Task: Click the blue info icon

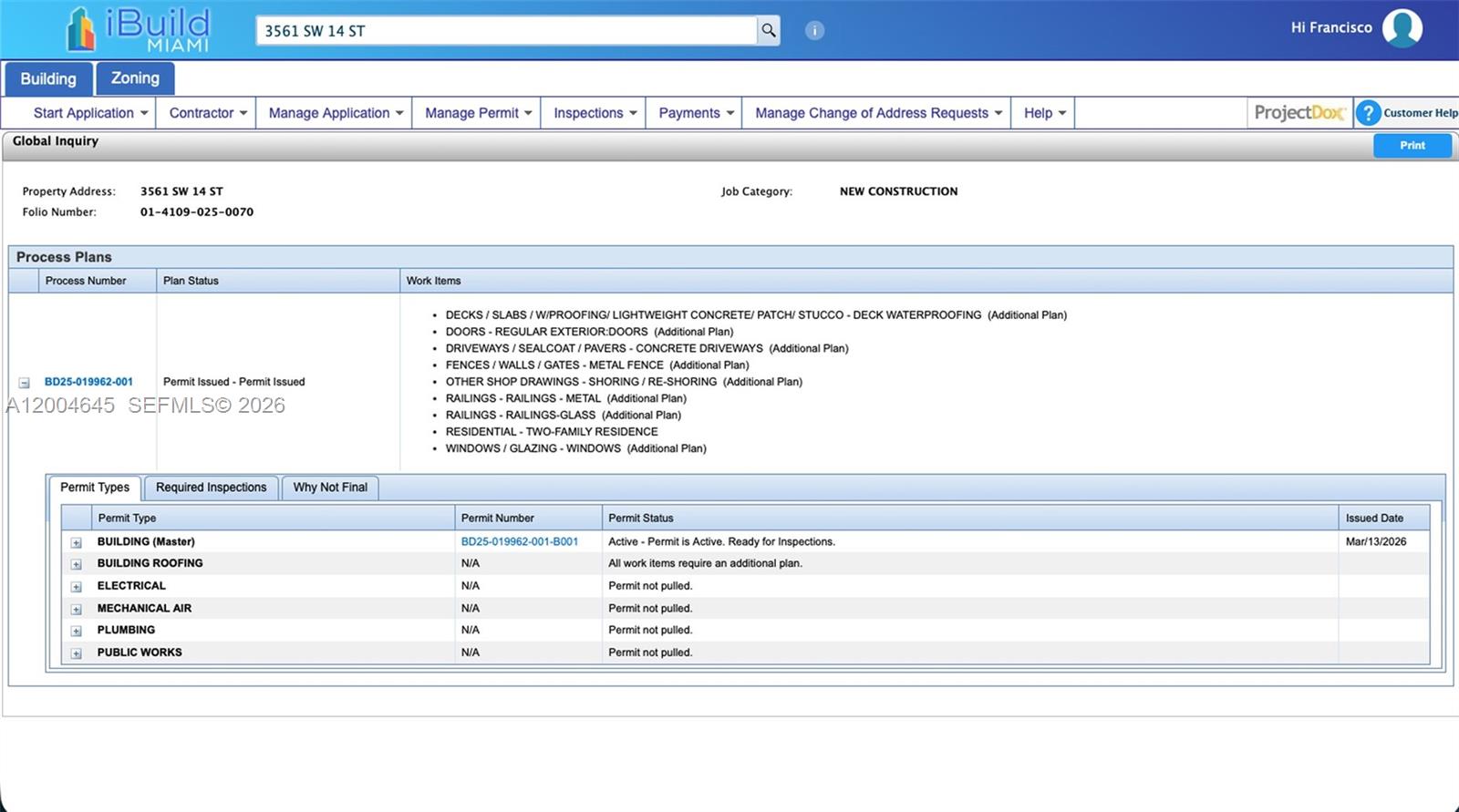Action: point(814,31)
